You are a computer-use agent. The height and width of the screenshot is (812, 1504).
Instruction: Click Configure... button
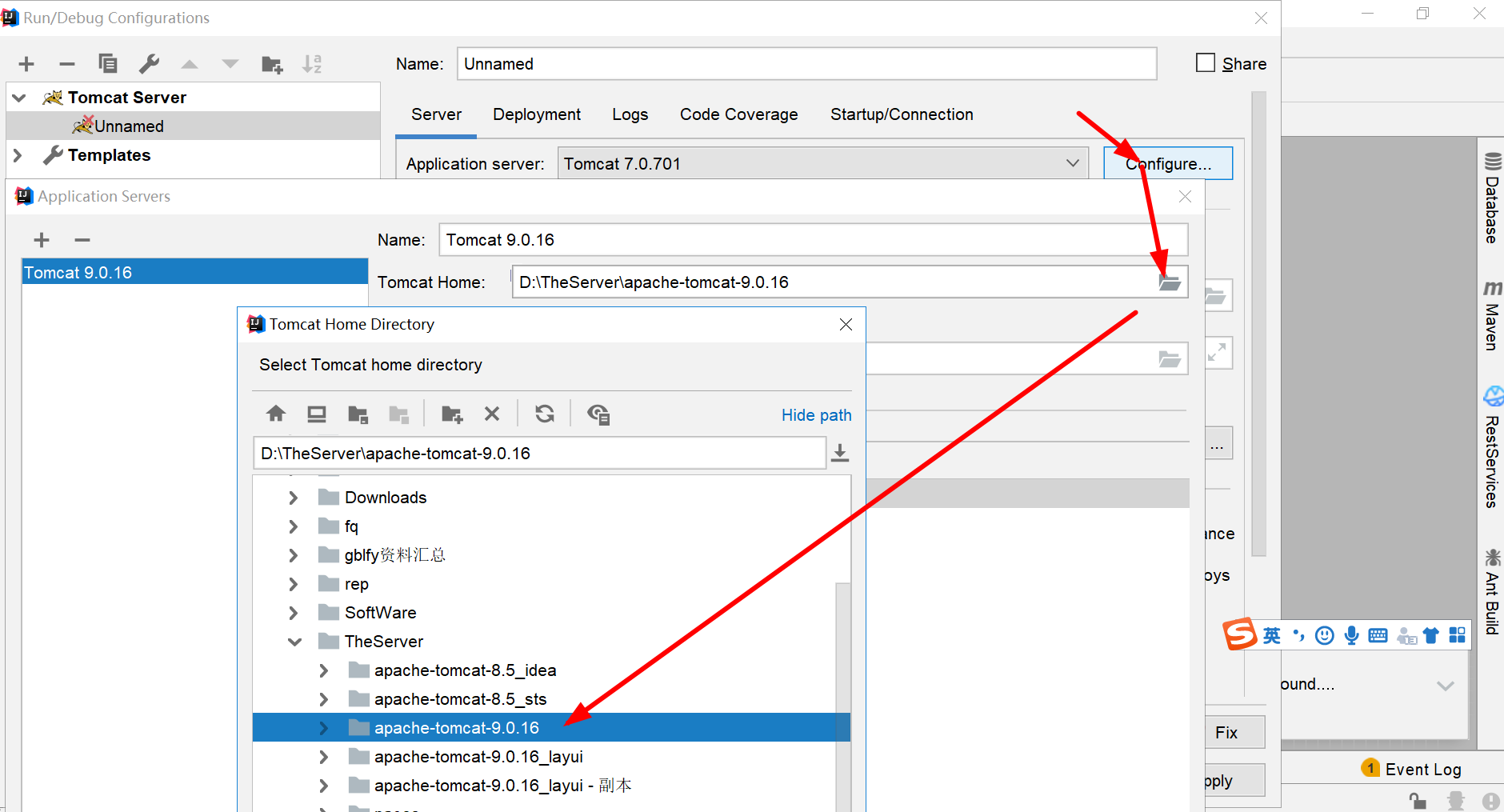[1168, 163]
